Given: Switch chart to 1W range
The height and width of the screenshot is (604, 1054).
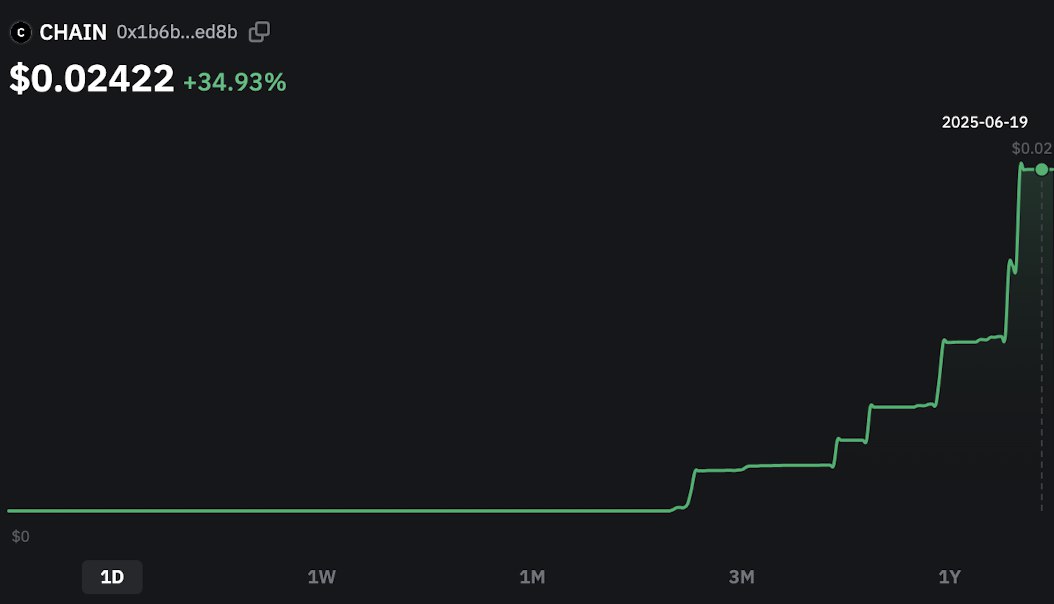Looking at the screenshot, I should [321, 576].
